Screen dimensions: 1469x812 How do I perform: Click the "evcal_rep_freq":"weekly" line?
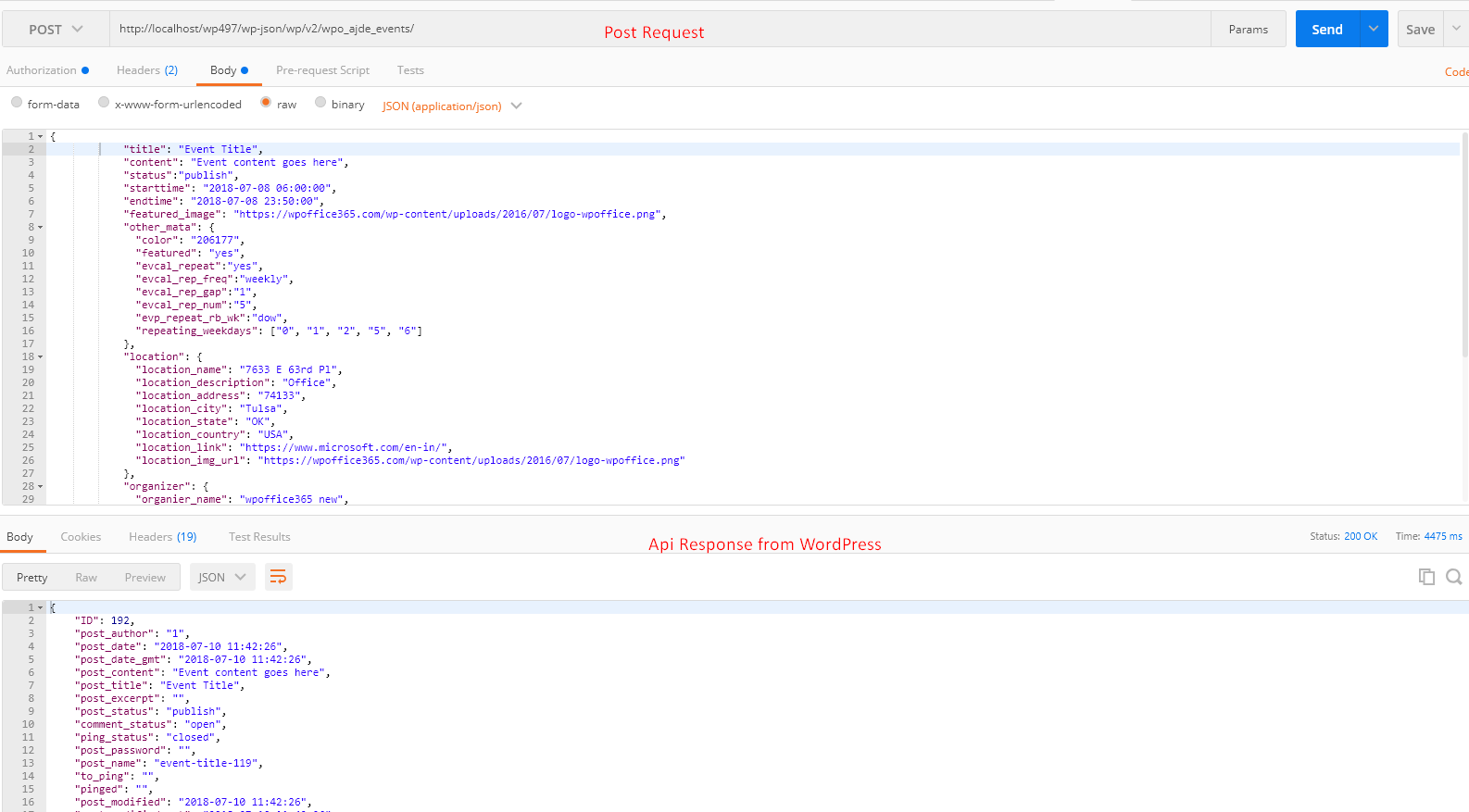click(215, 279)
